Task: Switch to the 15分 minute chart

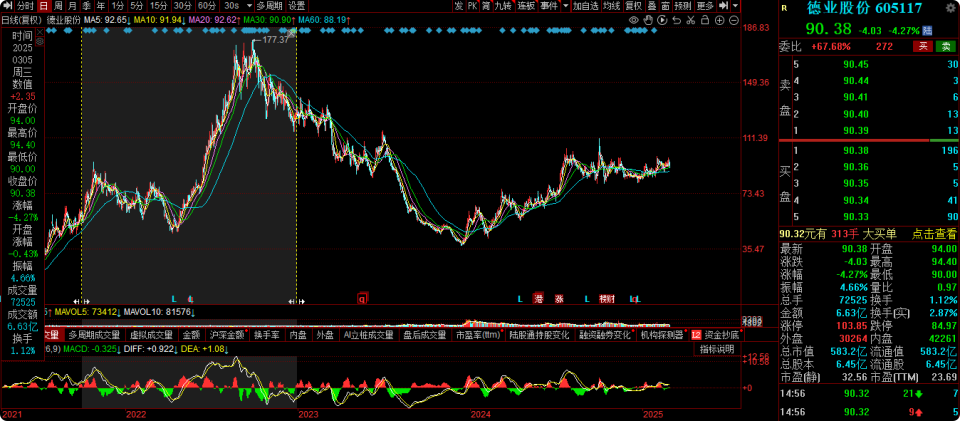Action: 159,6
